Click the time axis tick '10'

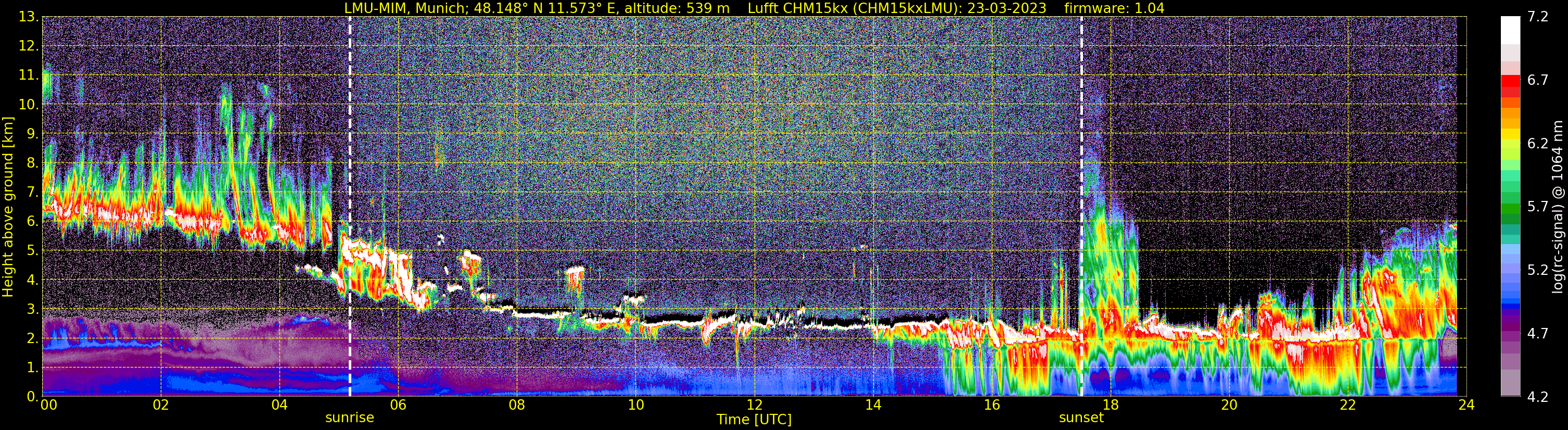pos(635,405)
